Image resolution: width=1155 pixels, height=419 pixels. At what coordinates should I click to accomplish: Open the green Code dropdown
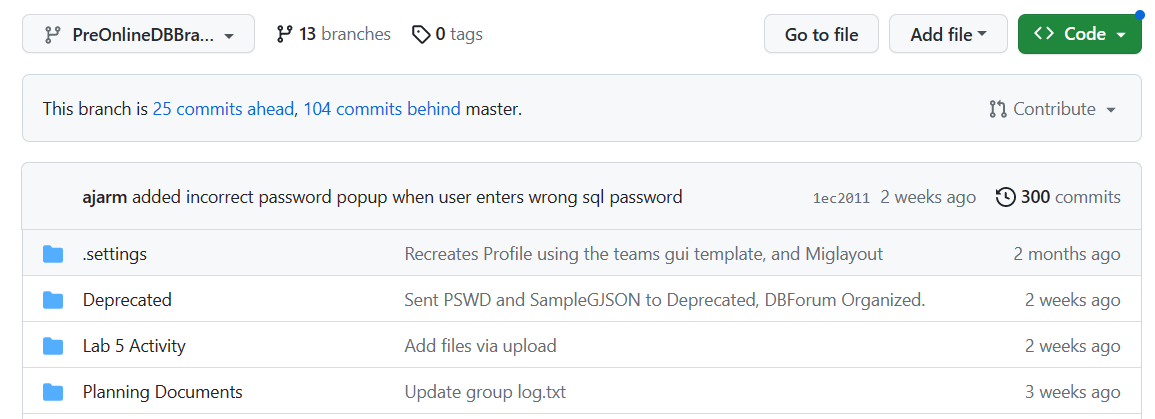tap(1080, 34)
